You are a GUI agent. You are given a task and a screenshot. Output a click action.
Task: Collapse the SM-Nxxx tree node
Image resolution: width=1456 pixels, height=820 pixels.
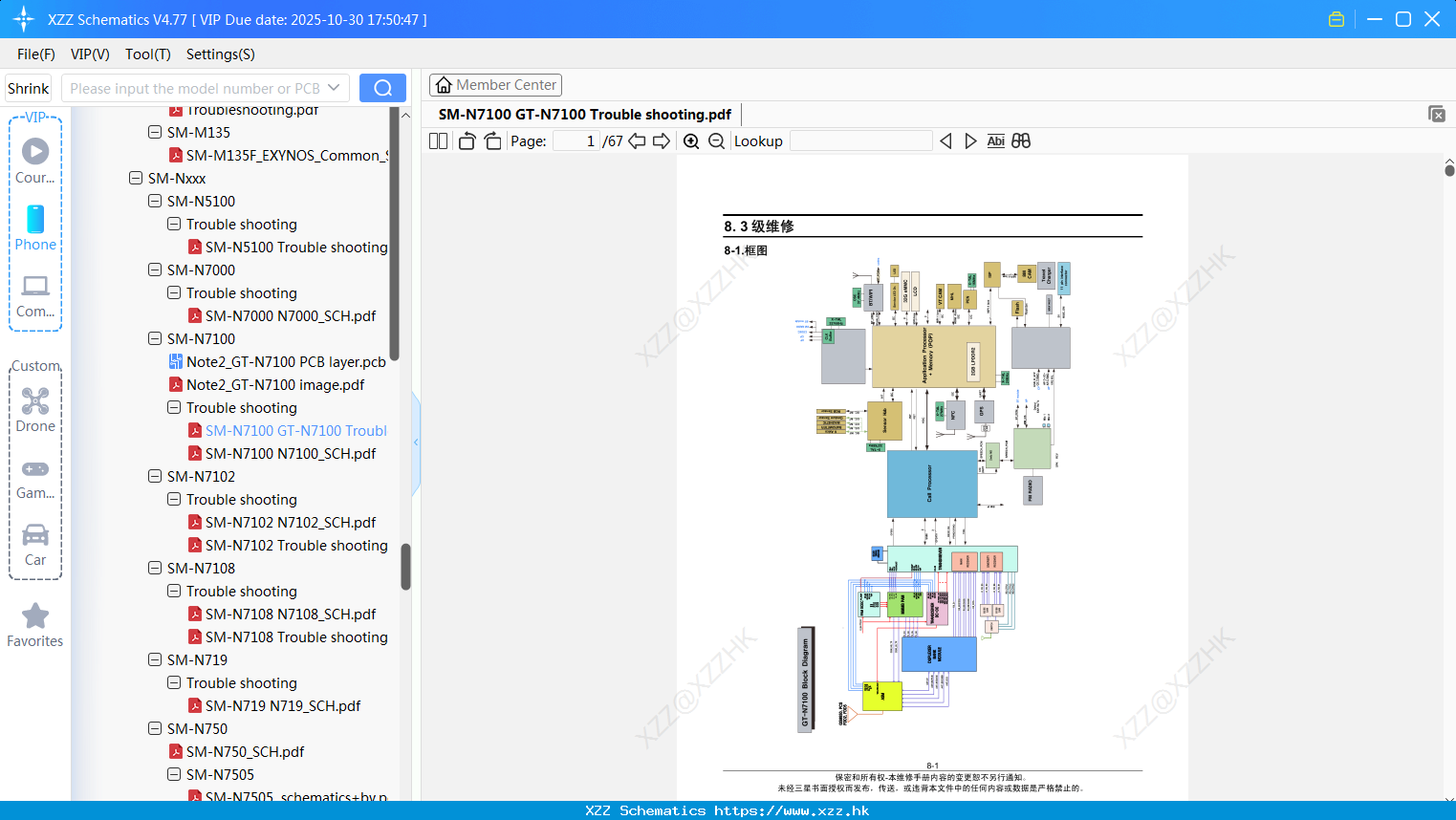[x=136, y=178]
